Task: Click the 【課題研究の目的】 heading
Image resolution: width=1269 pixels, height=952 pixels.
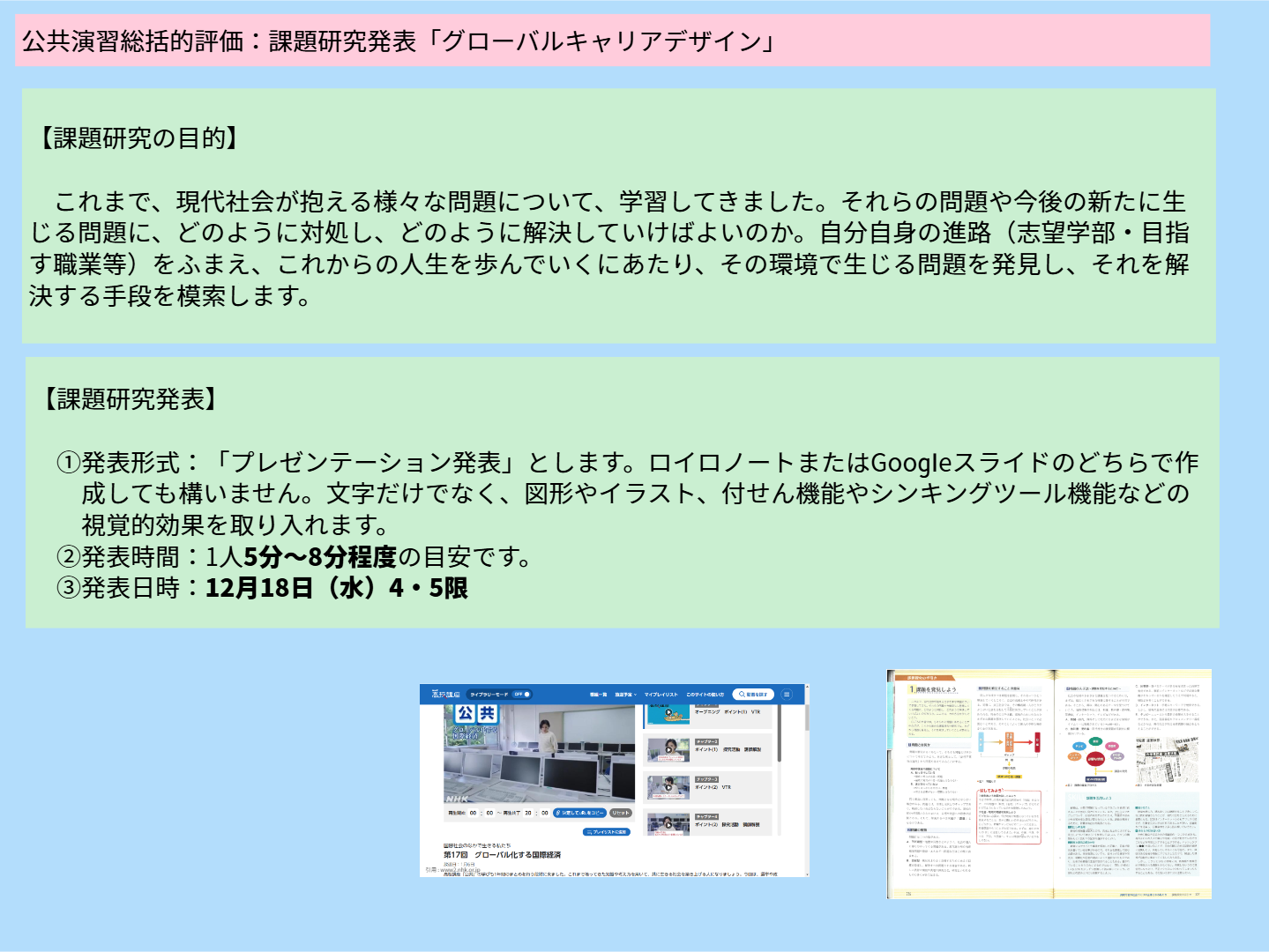Action: 136,138
